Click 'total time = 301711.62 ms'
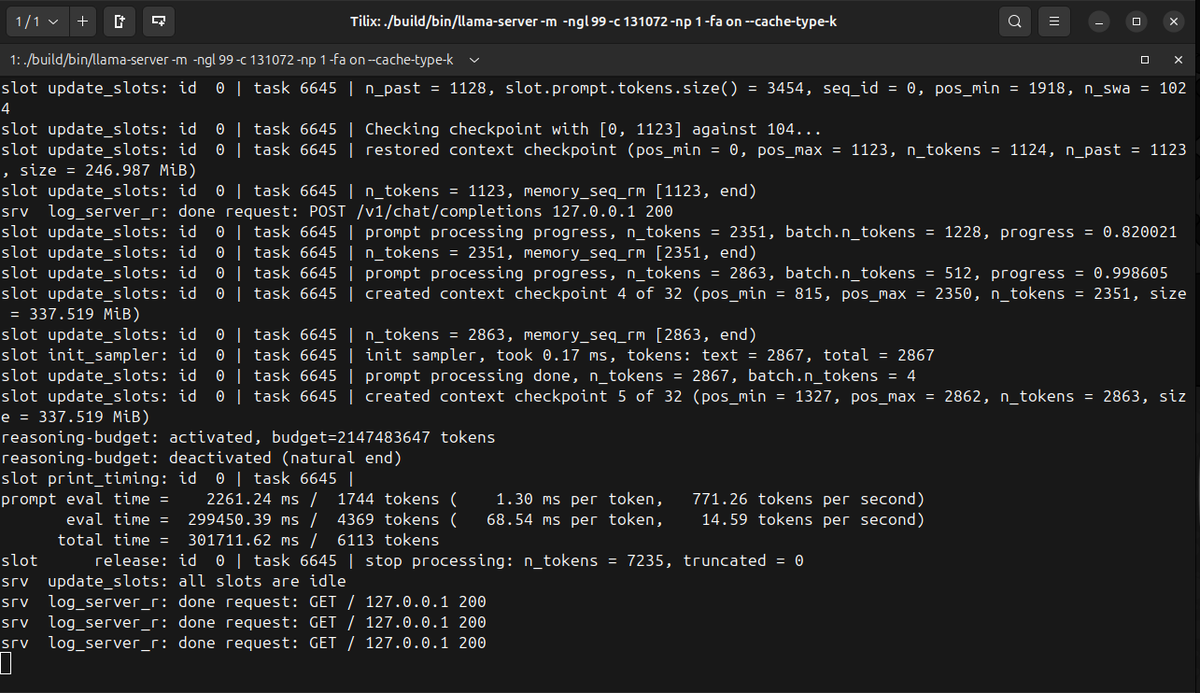 tap(178, 539)
